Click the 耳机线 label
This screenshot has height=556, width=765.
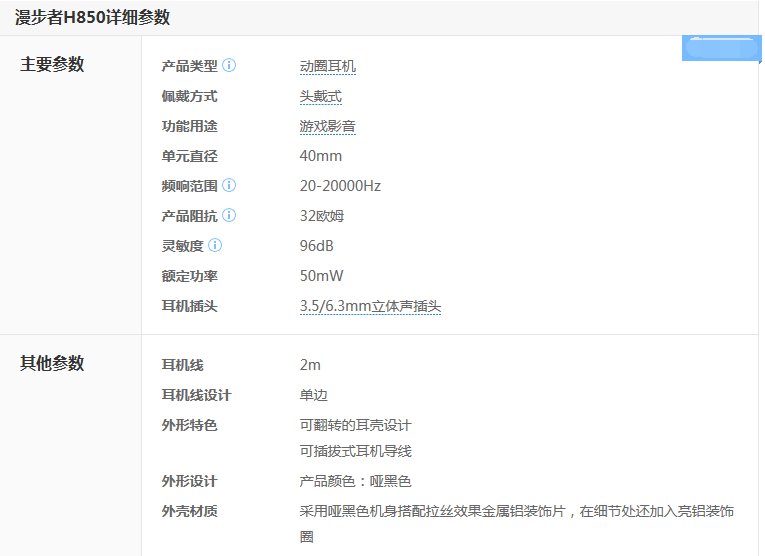(182, 365)
